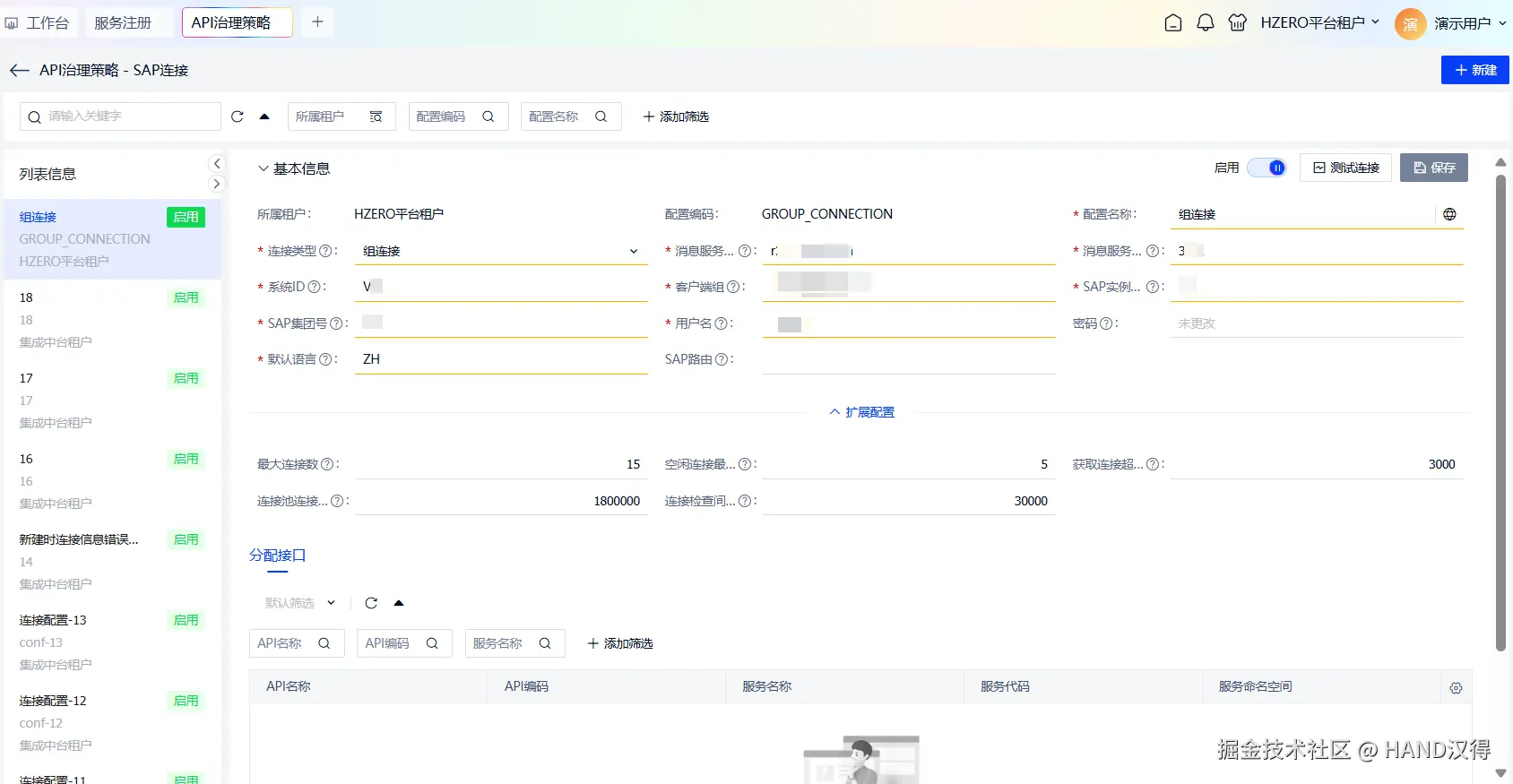The height and width of the screenshot is (784, 1513).
Task: Open the 所属租户 lookup icon
Action: (376, 116)
